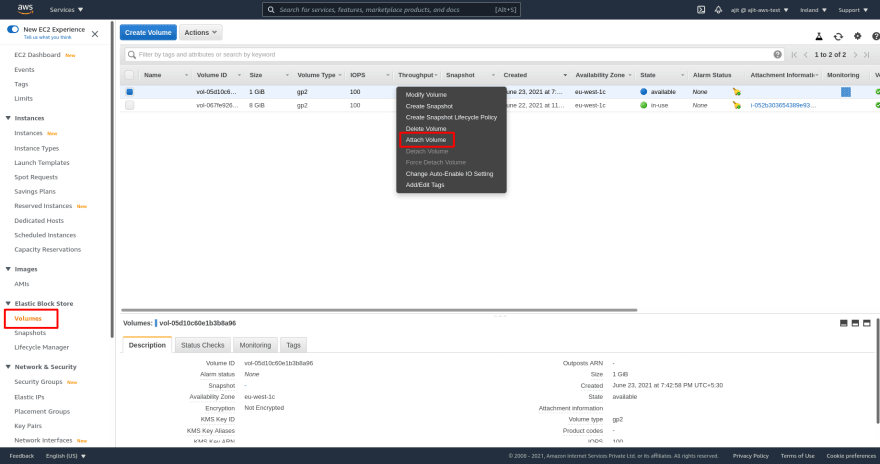Open Volumes in the sidebar

pyautogui.click(x=28, y=318)
